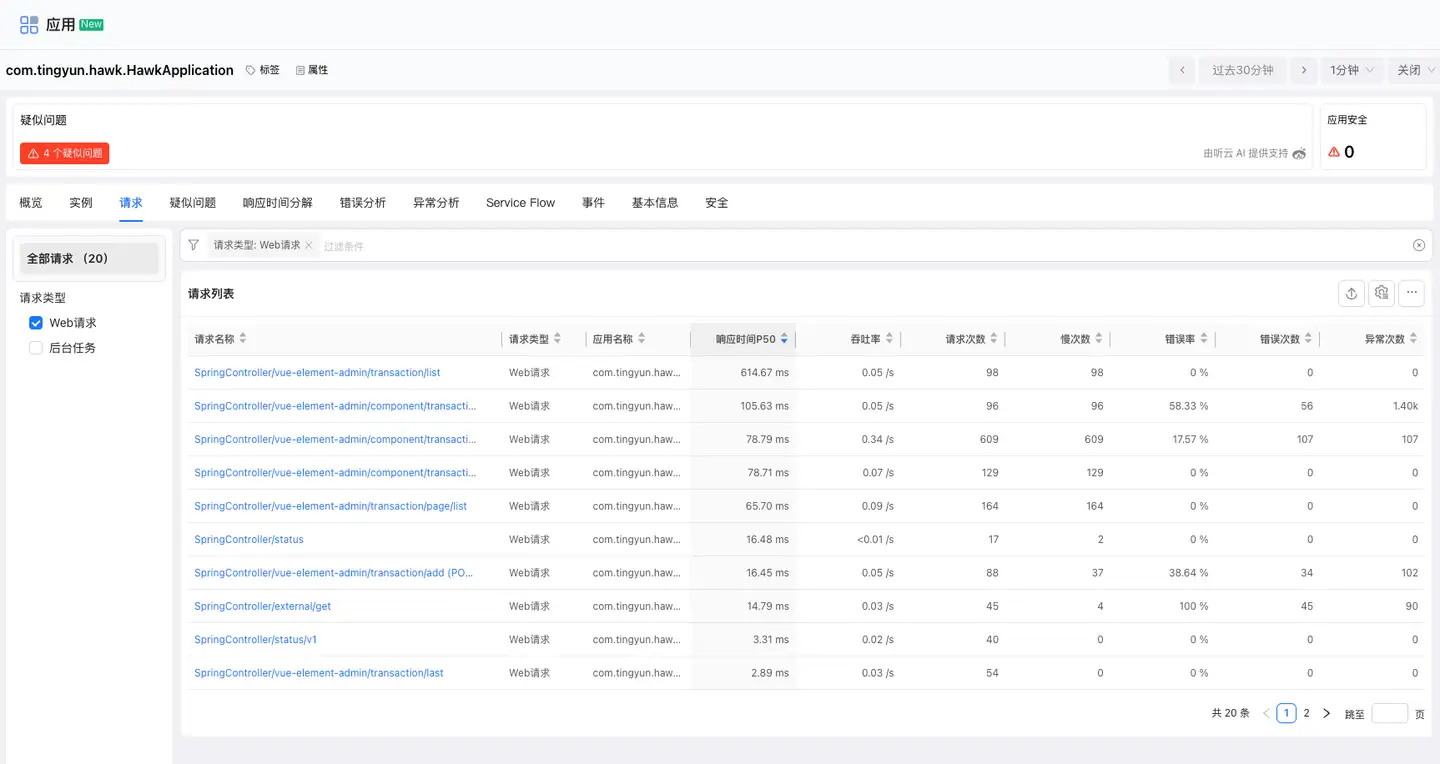Click the export icon above request list
The width and height of the screenshot is (1440, 764).
pyautogui.click(x=1351, y=293)
